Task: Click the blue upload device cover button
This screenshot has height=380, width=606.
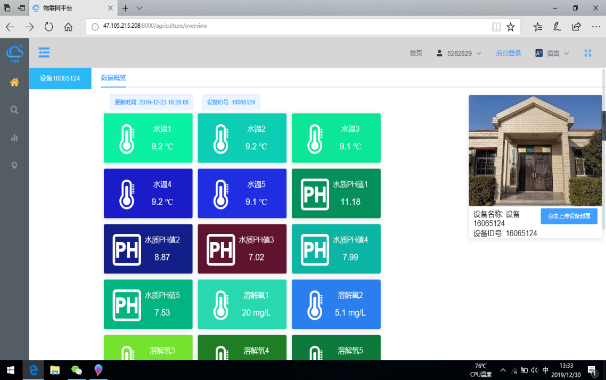Action: 569,216
